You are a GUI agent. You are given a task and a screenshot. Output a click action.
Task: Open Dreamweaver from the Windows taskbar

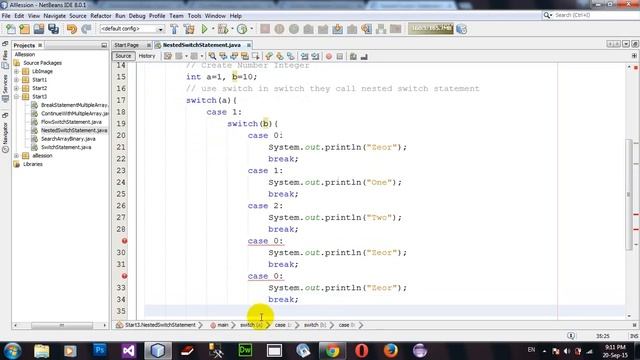245,351
